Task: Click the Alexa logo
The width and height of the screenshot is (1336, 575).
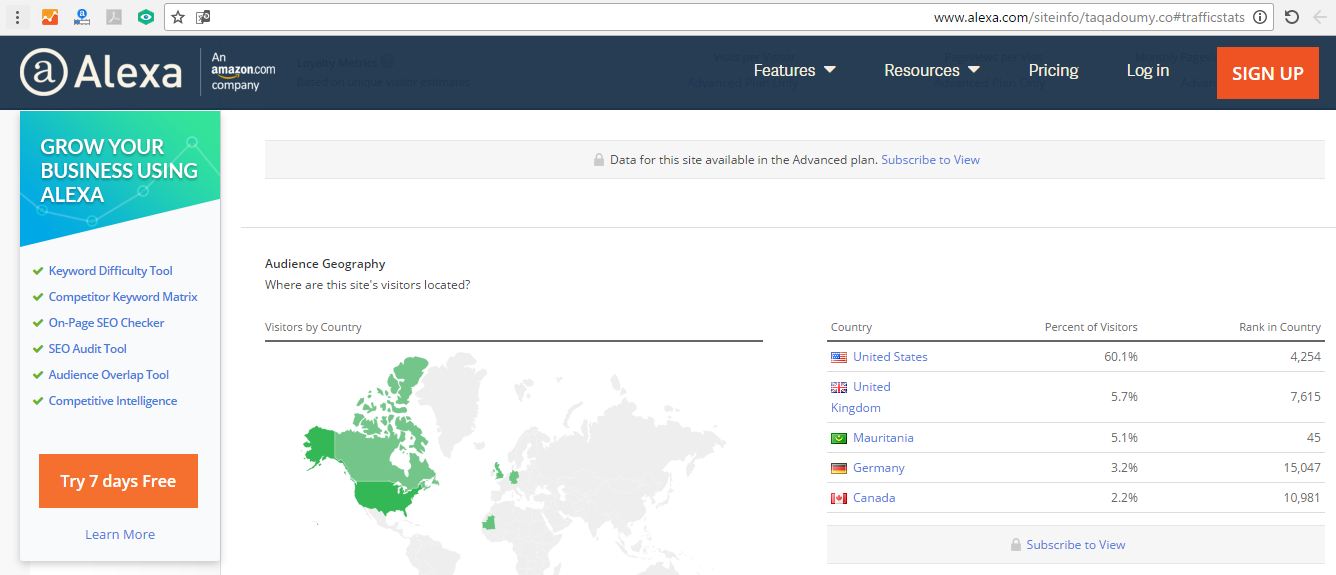Action: coord(100,72)
